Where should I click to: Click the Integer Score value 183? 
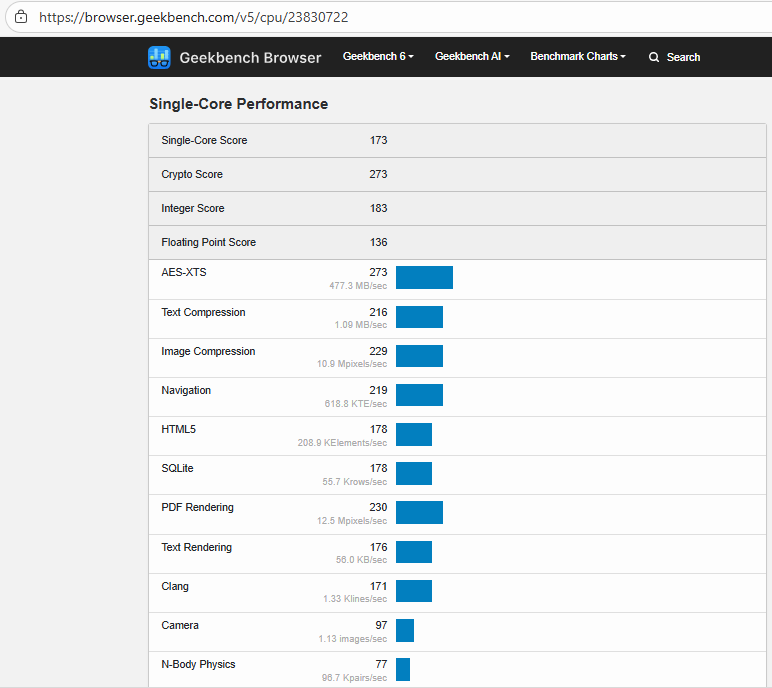(379, 208)
